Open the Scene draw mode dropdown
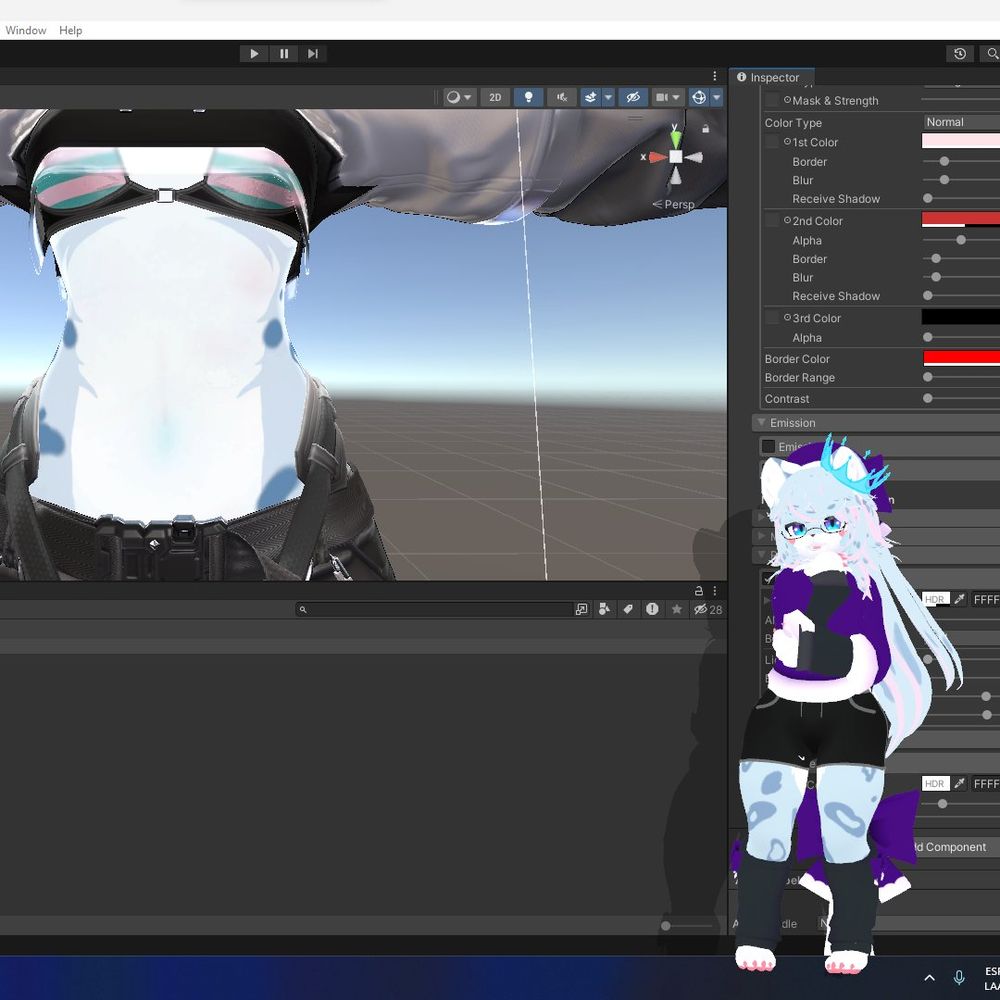Screen dimensions: 1000x1000 (x=459, y=97)
